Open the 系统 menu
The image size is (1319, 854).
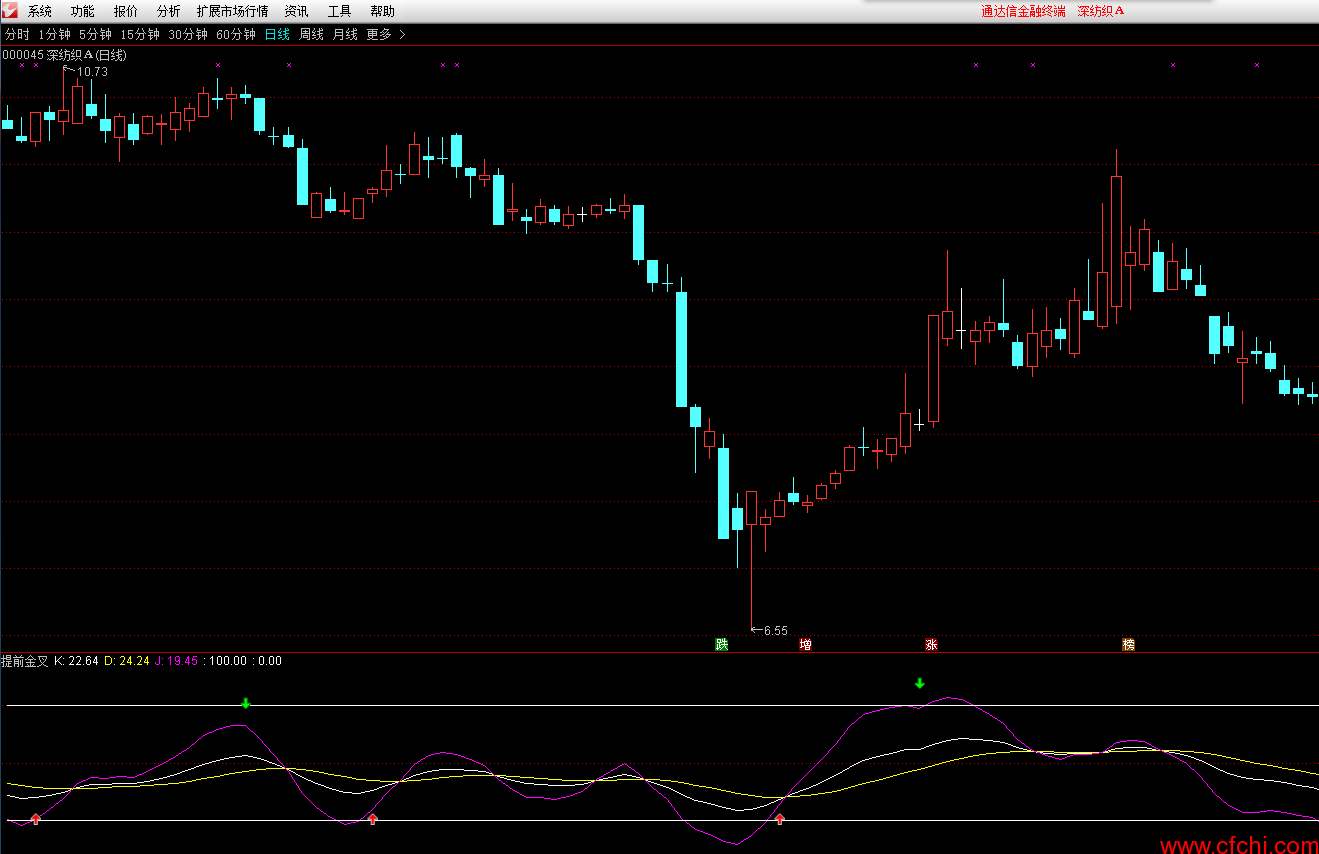coord(40,12)
